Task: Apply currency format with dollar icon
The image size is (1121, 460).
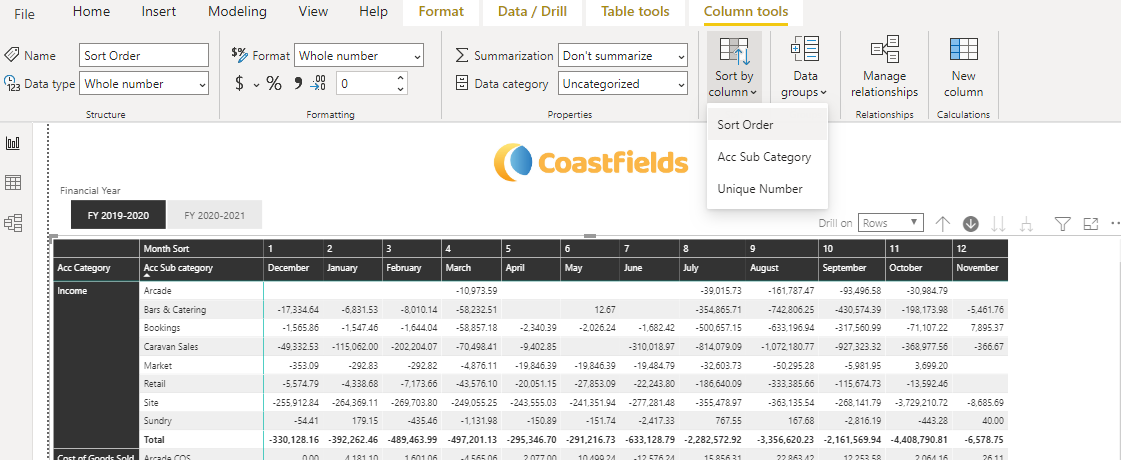Action: [x=239, y=84]
